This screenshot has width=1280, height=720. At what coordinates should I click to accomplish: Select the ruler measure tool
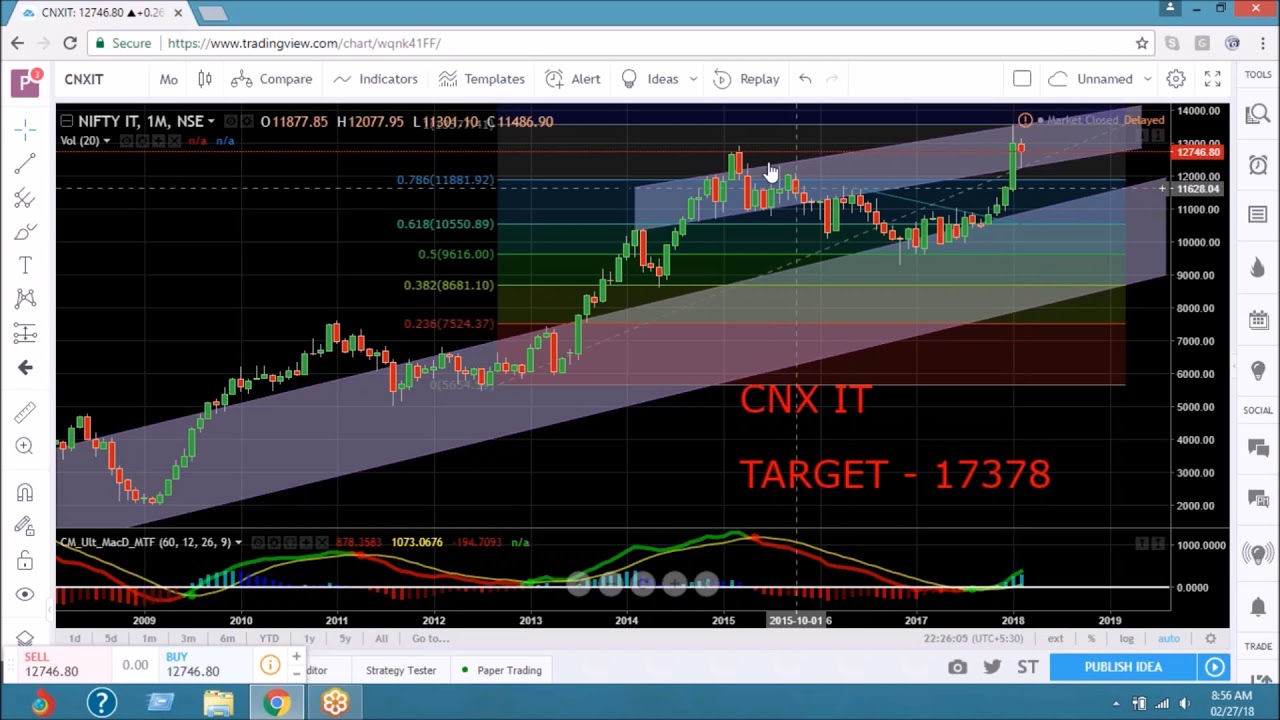[25, 412]
